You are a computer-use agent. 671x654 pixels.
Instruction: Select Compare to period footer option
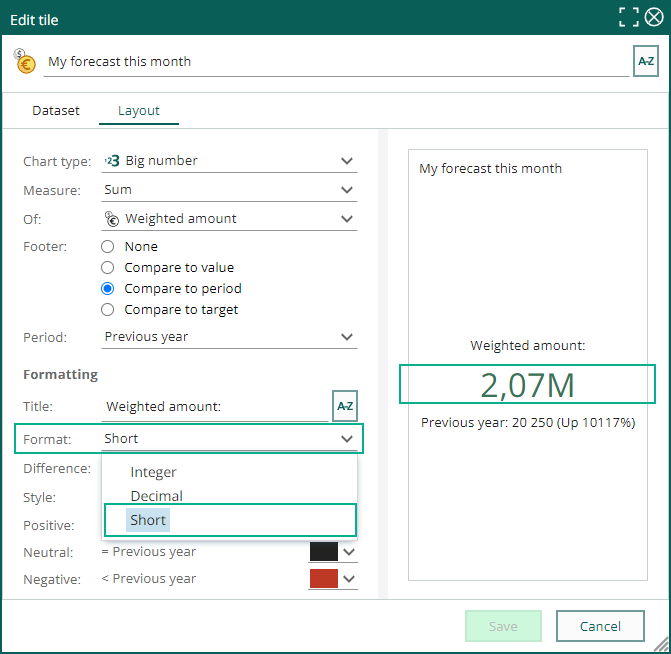click(107, 288)
